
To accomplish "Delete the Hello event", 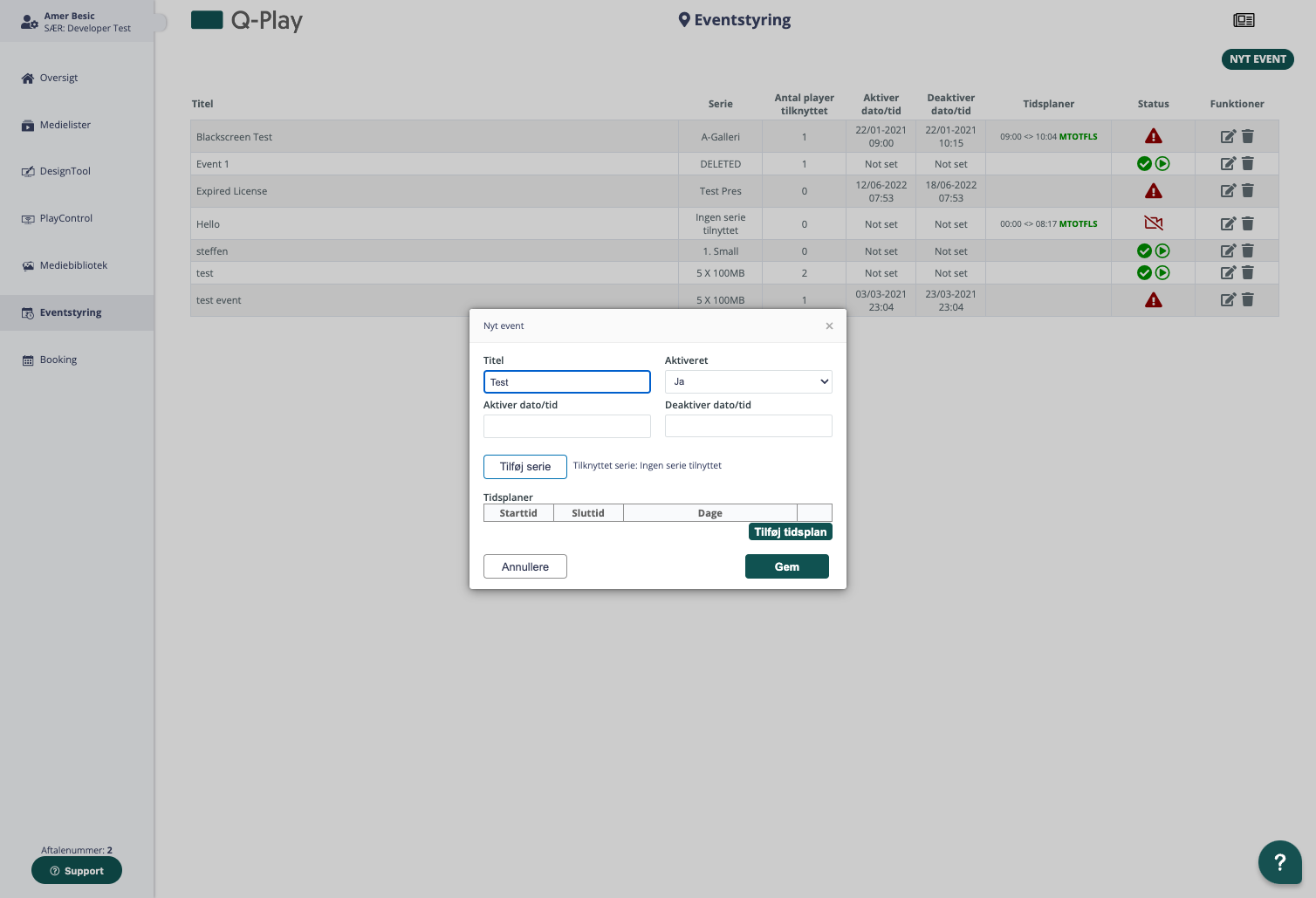I will (1248, 223).
